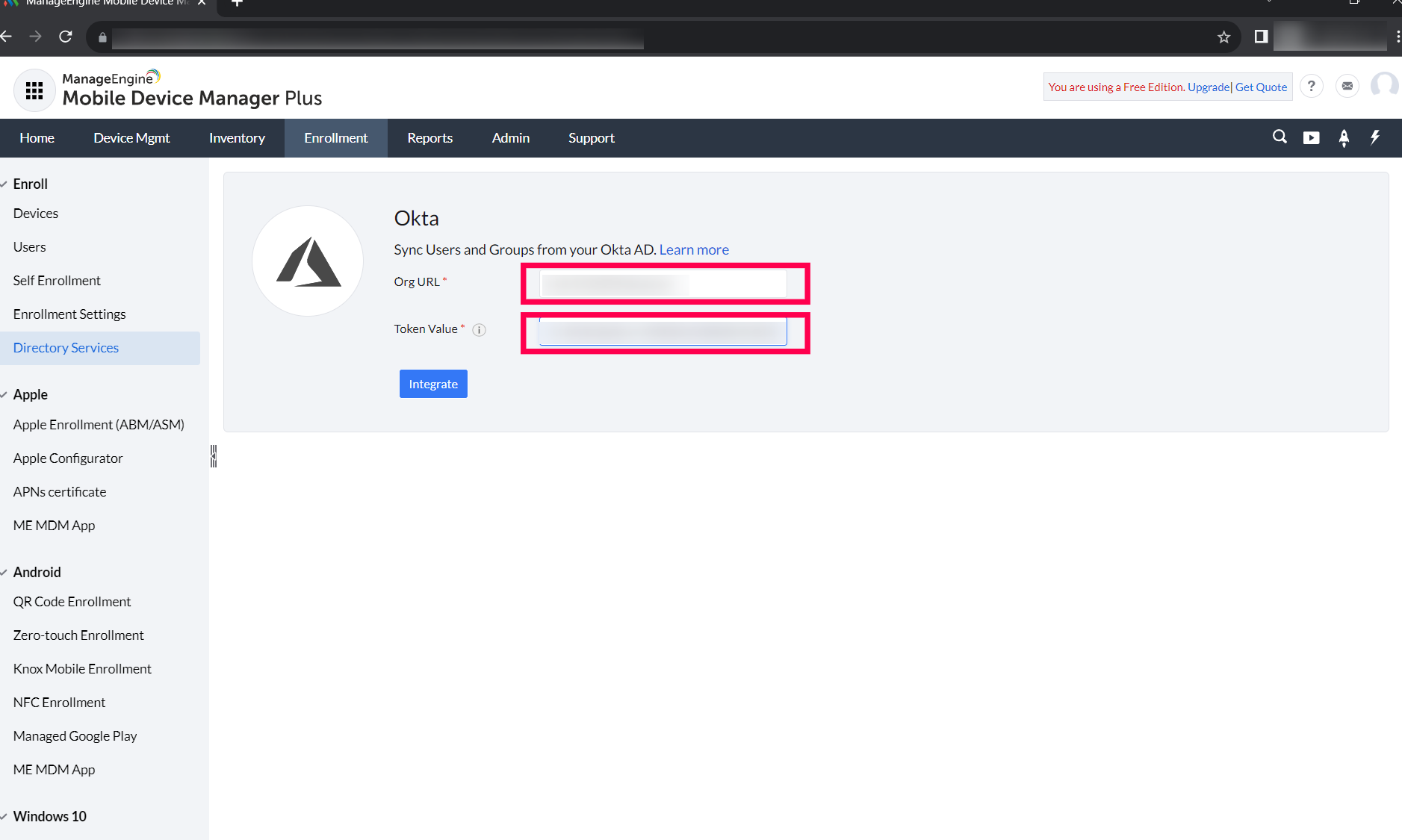Click the Integrate button
Viewport: 1402px width, 840px height.
click(x=433, y=384)
